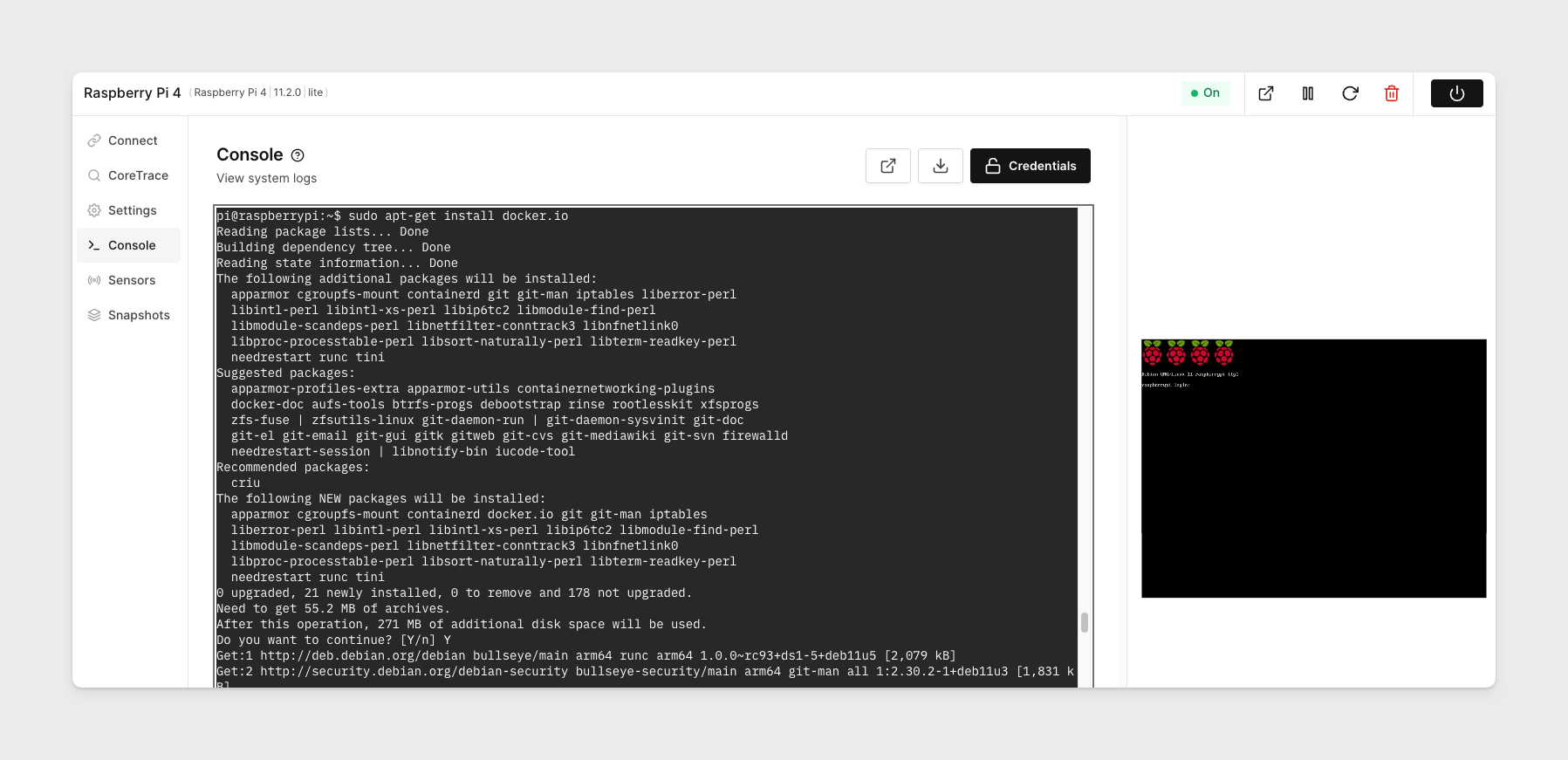The width and height of the screenshot is (1568, 760).
Task: Open Sensors in the sidebar
Action: click(x=128, y=280)
